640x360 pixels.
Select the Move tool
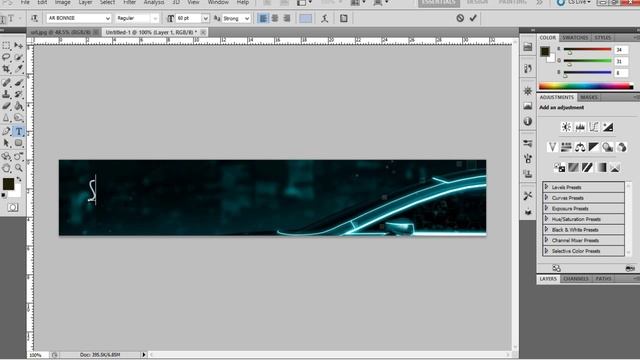tap(19, 46)
